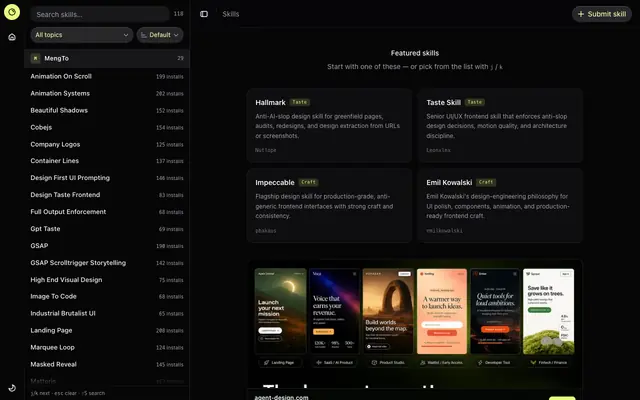
Task: Select the GSAP skill row
Action: click(107, 246)
